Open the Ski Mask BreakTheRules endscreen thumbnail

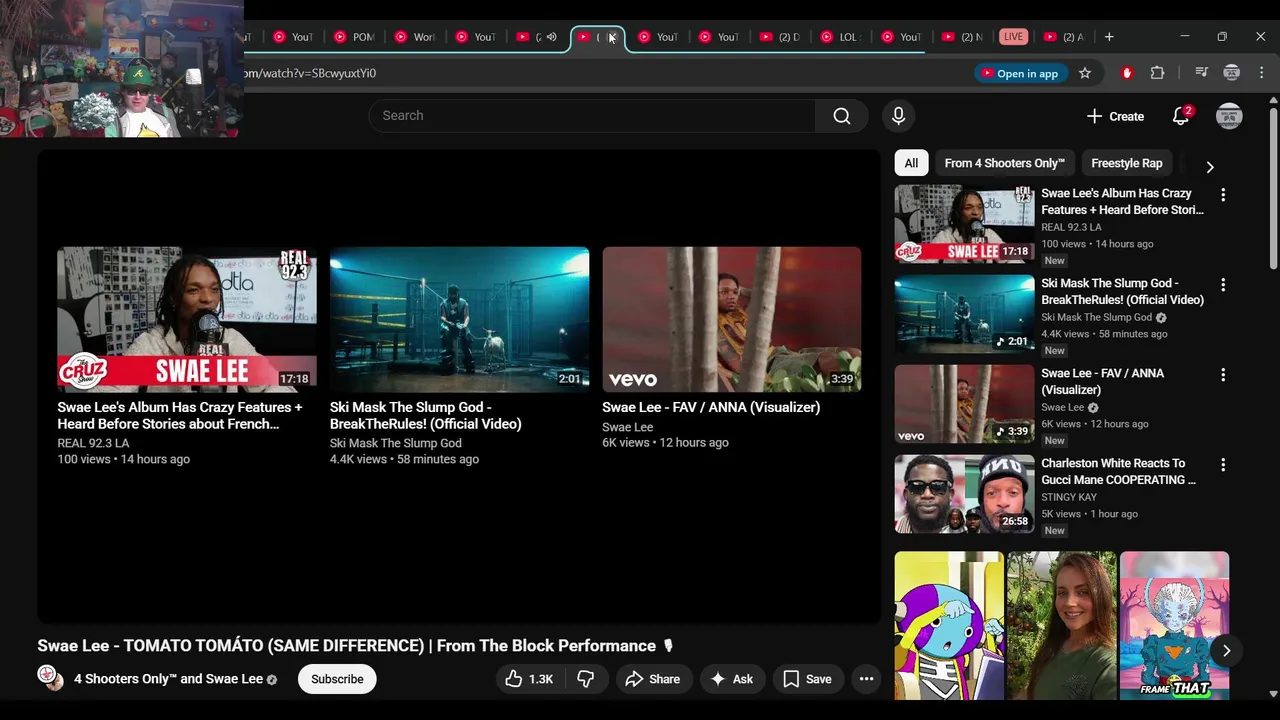[x=459, y=320]
